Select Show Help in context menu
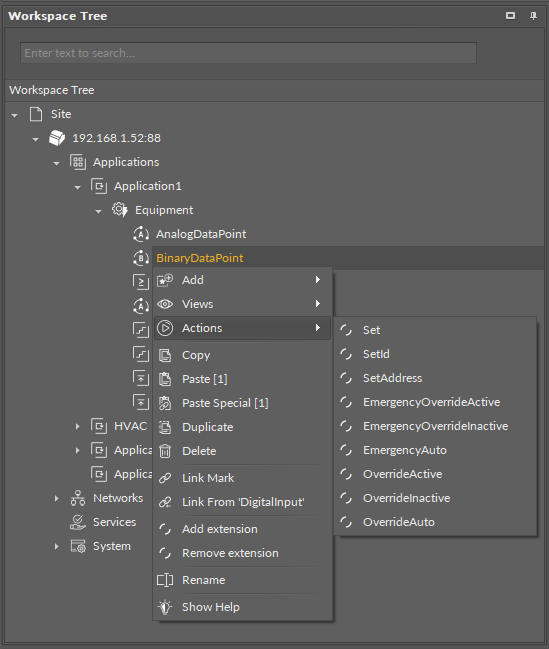Screen dimensions: 549x649 click(x=243, y=607)
